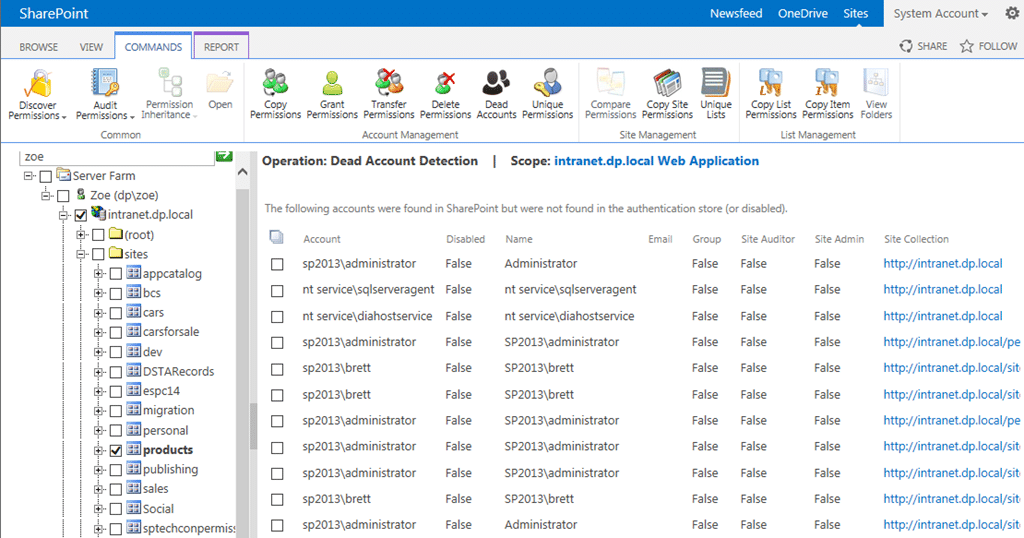Image resolution: width=1024 pixels, height=538 pixels.
Task: Click the Zoe user icon in tree
Action: [x=81, y=195]
